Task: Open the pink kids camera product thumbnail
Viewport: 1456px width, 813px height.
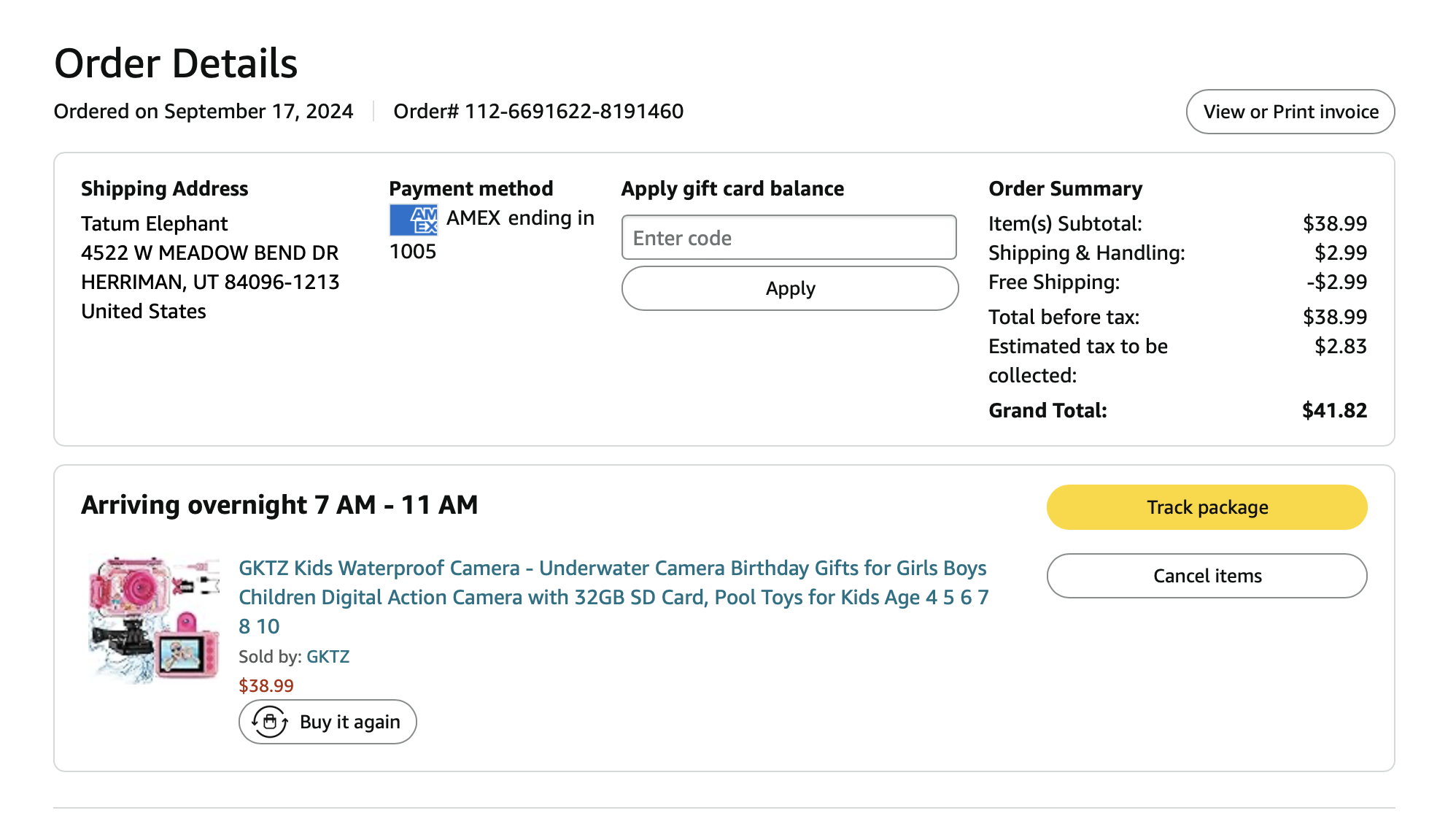Action: pyautogui.click(x=154, y=619)
